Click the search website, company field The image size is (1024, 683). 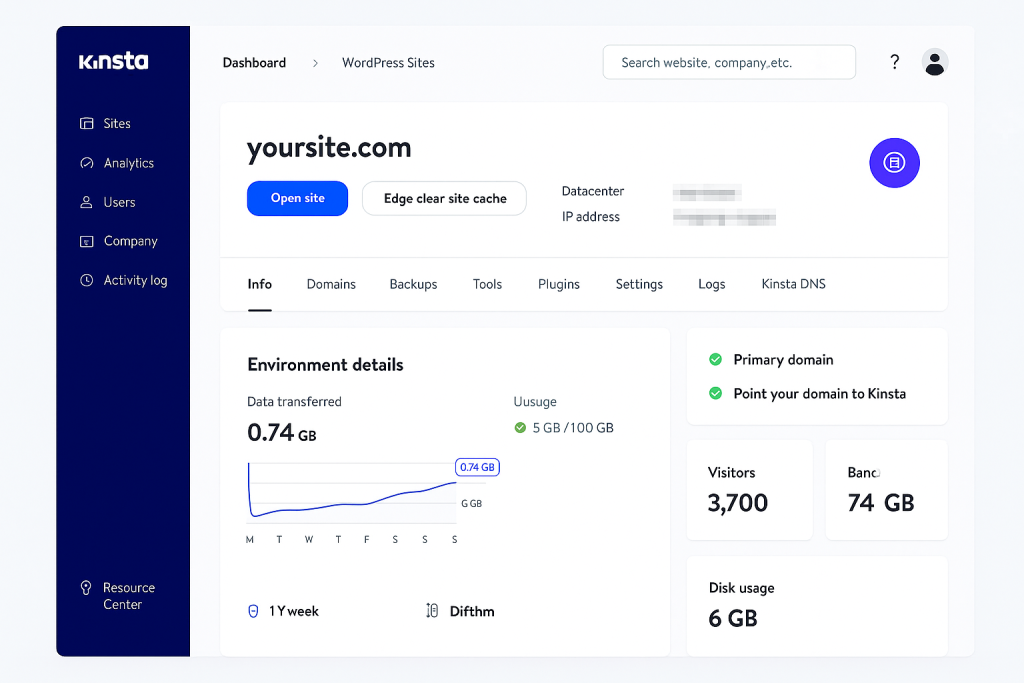pyautogui.click(x=729, y=62)
